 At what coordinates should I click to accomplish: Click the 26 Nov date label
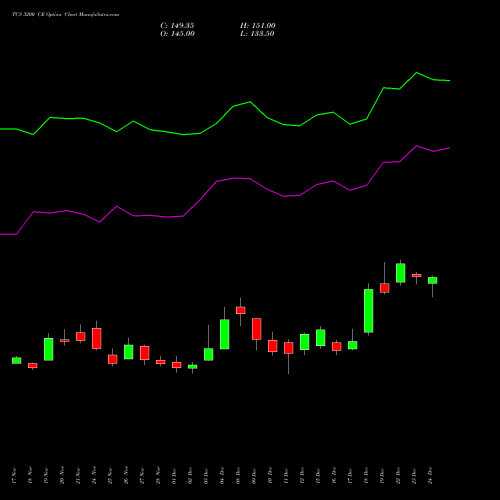tap(126, 476)
